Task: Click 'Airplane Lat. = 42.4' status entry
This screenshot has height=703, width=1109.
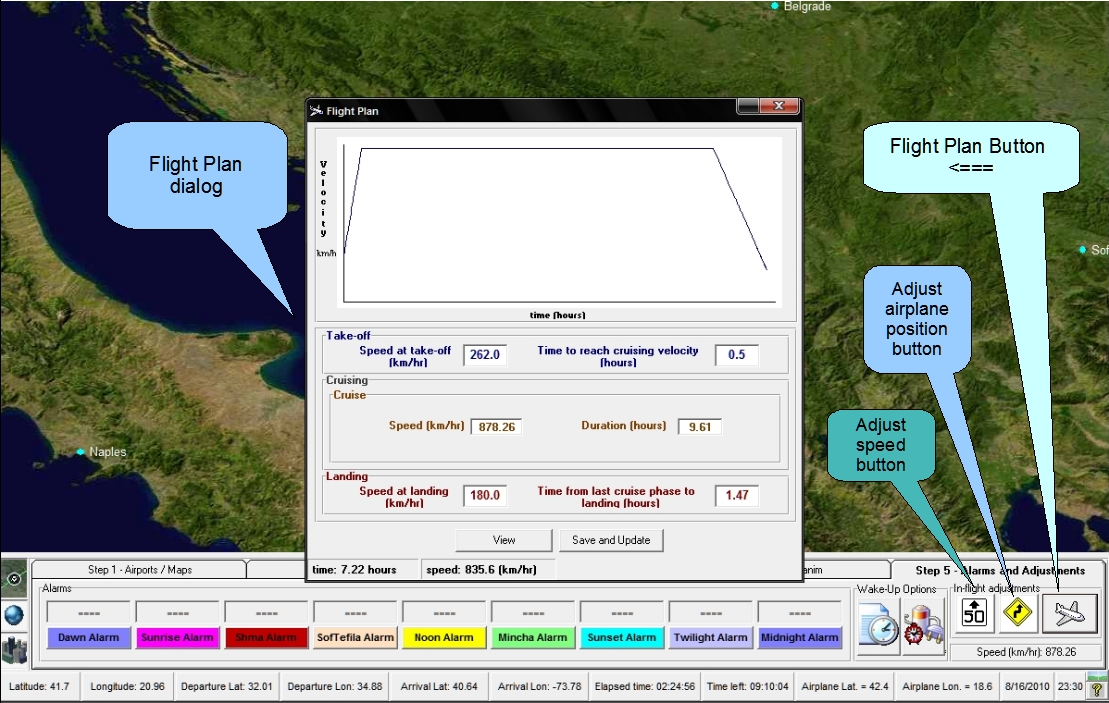Action: coord(844,686)
